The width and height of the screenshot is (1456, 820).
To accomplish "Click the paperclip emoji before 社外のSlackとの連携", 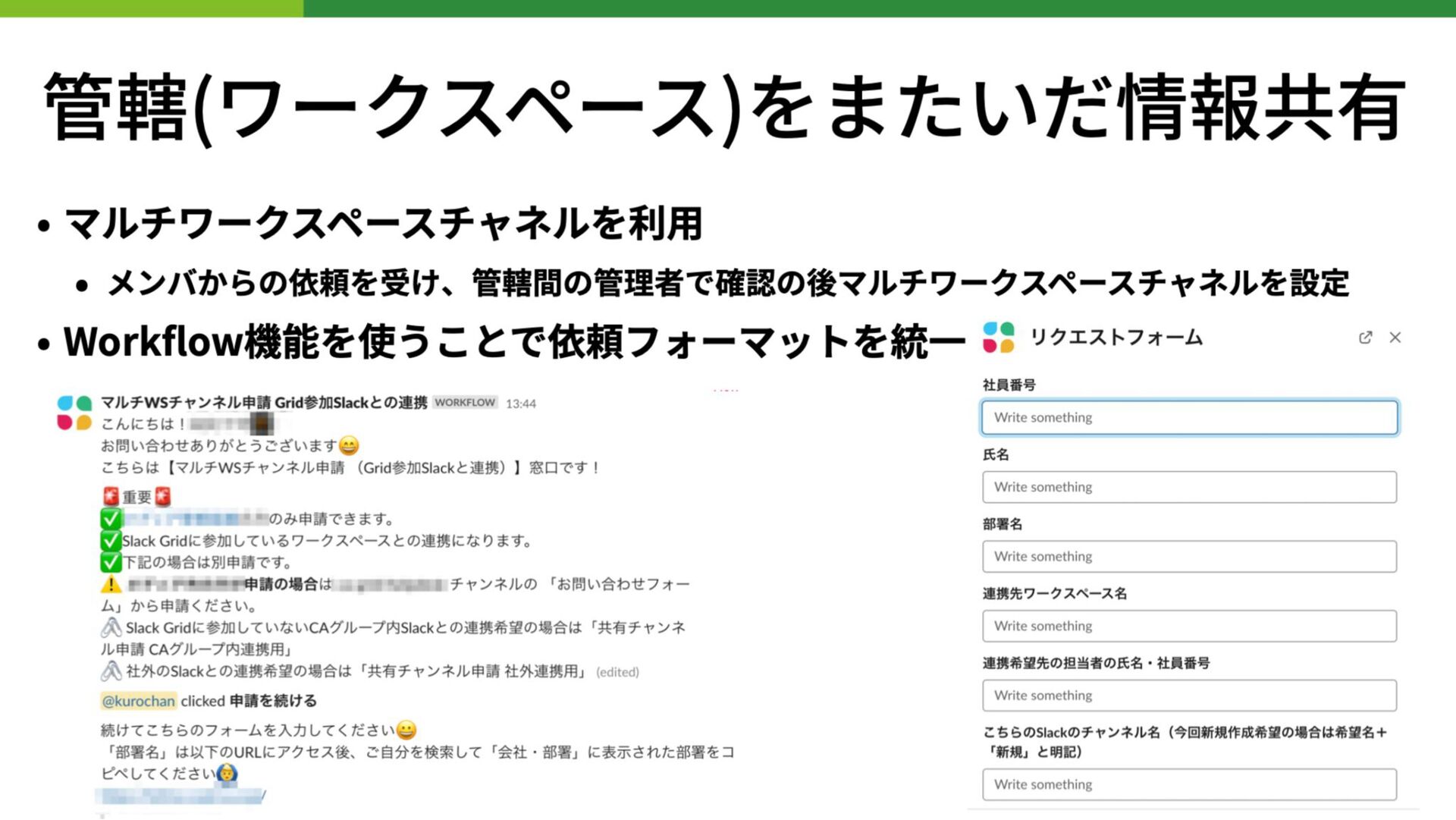I will (x=111, y=671).
